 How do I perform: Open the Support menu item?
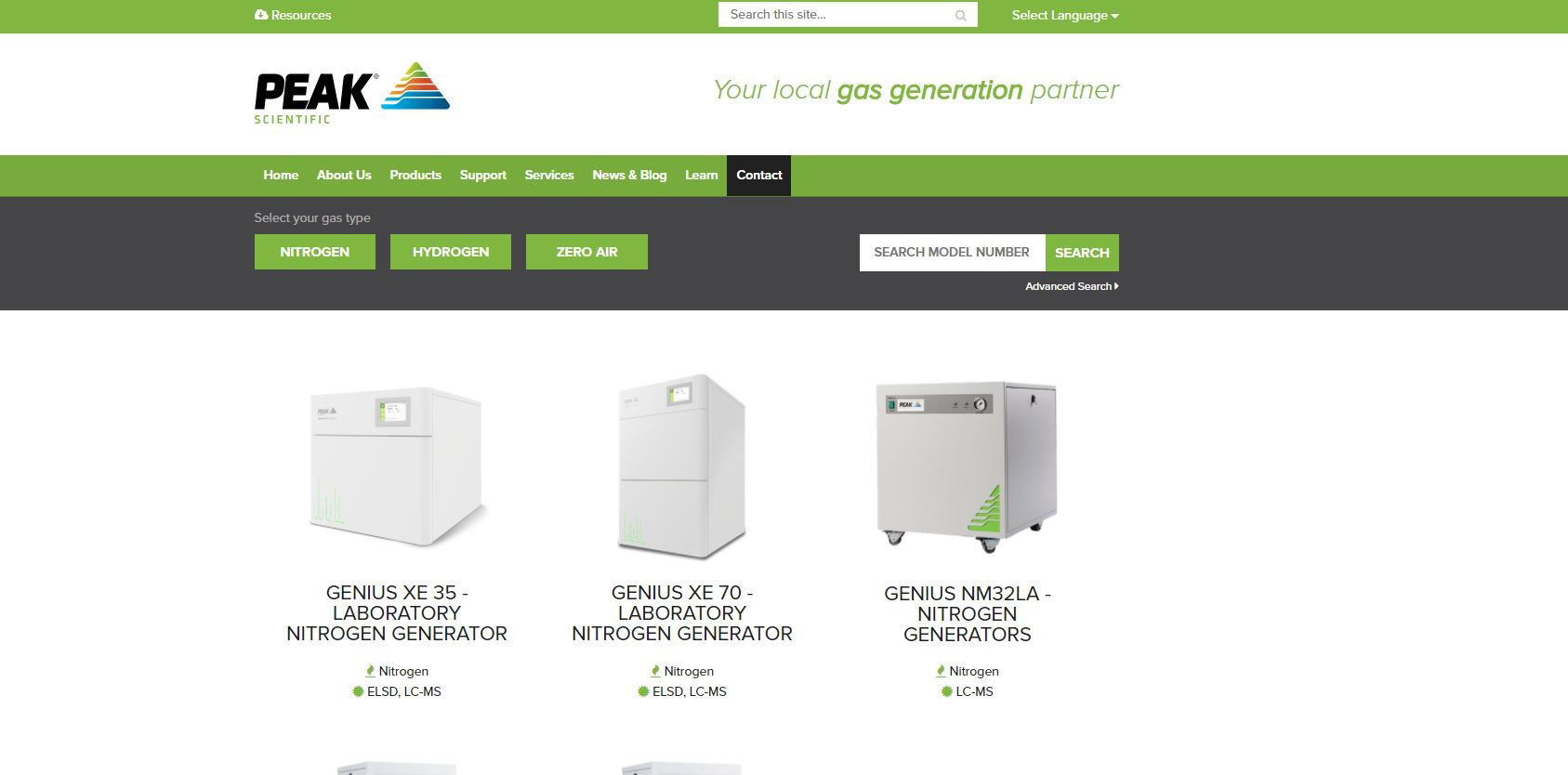click(483, 175)
